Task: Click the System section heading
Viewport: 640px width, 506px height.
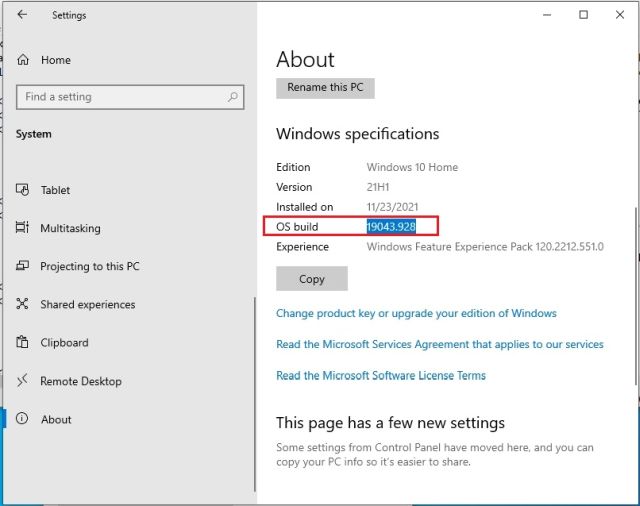Action: pyautogui.click(x=33, y=134)
